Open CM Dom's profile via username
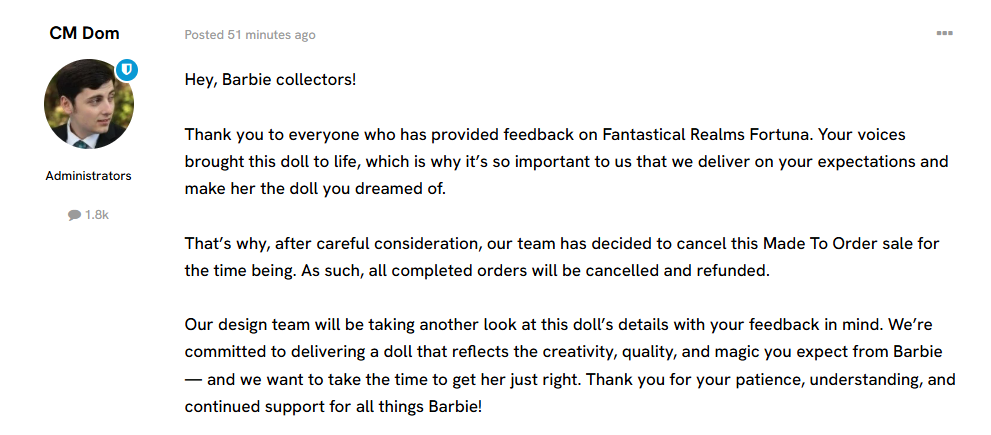991x435 pixels. (84, 33)
